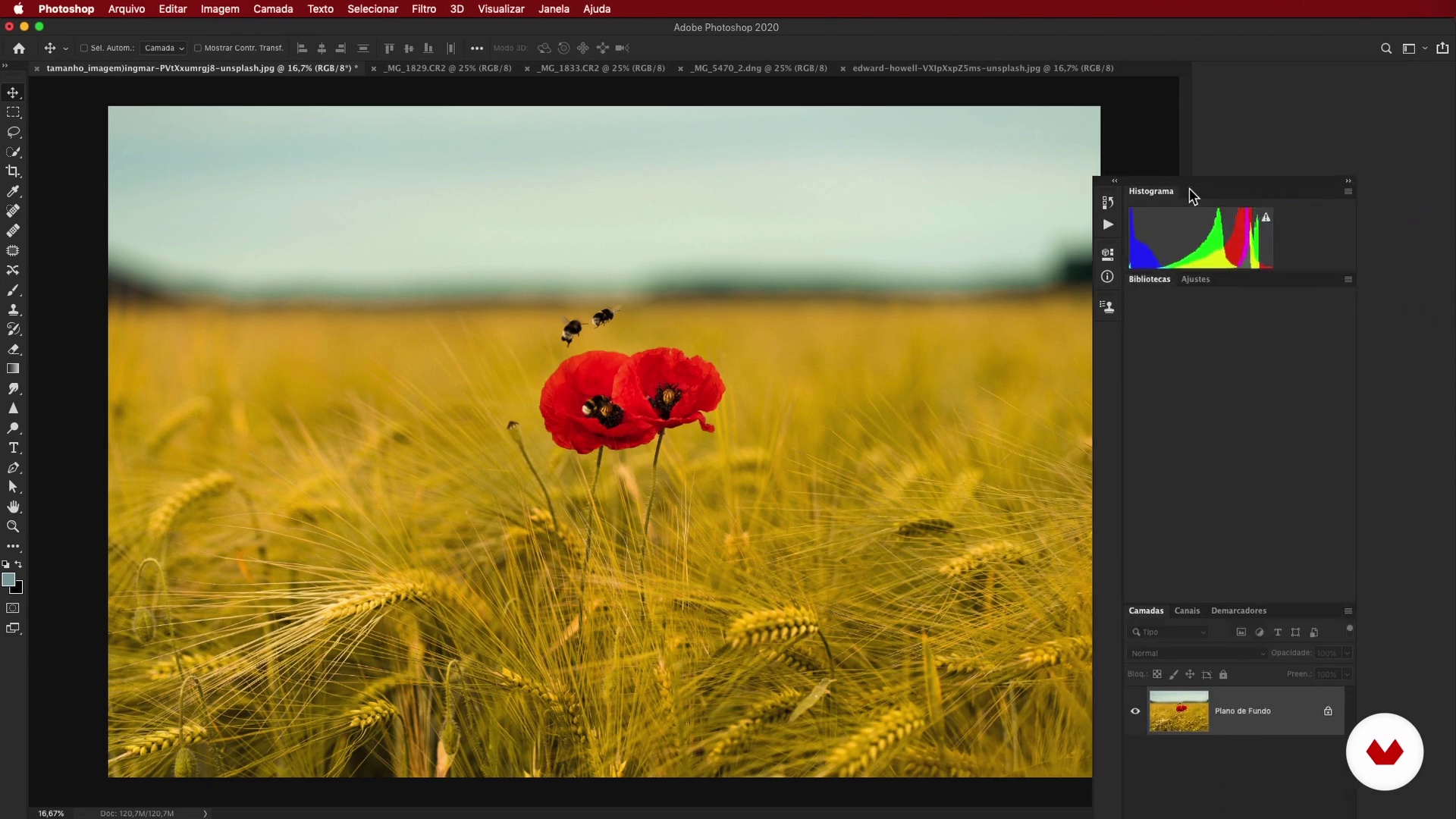This screenshot has height=819, width=1456.
Task: Select the Lasso tool
Action: click(13, 132)
